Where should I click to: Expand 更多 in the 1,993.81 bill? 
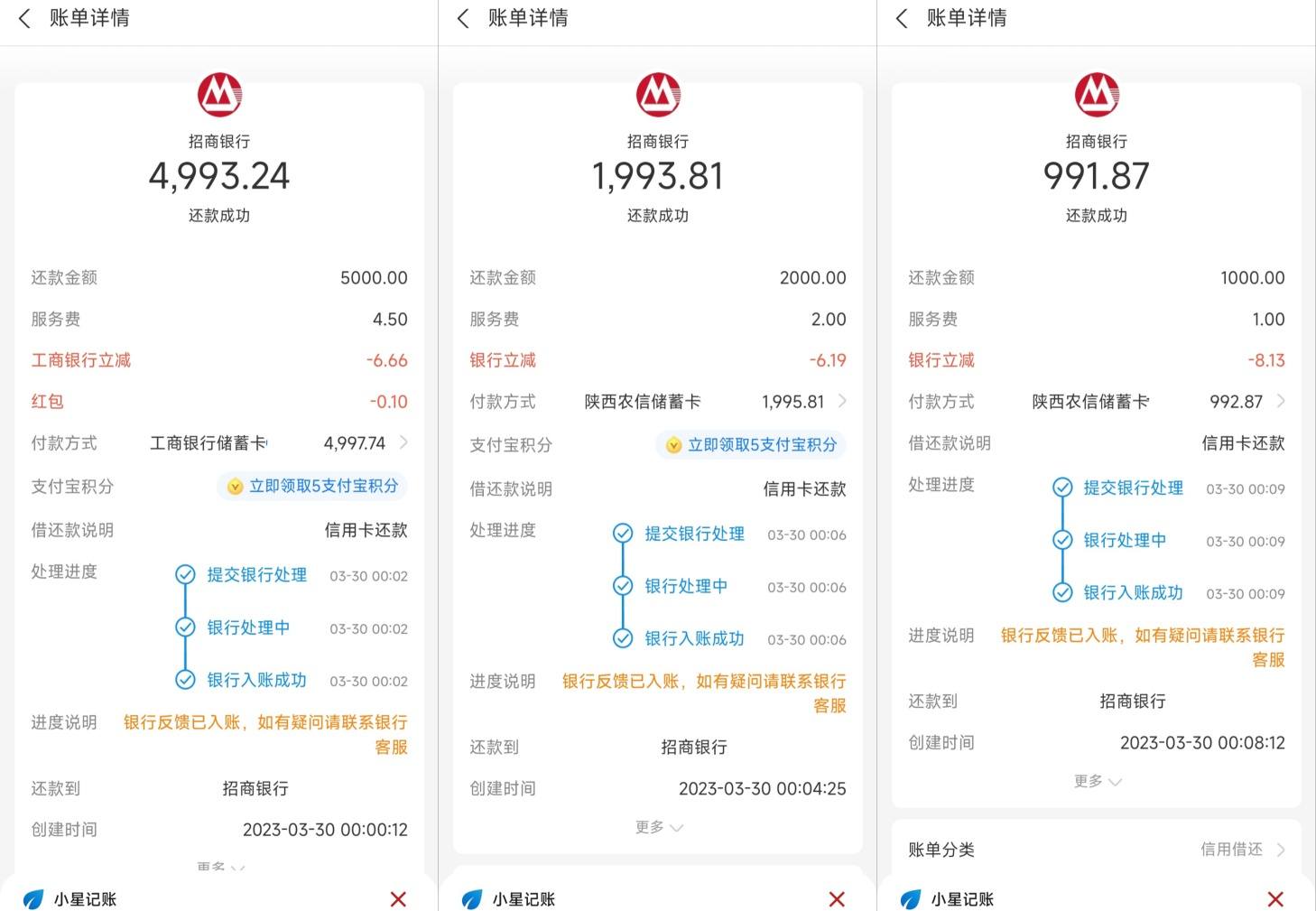(659, 827)
